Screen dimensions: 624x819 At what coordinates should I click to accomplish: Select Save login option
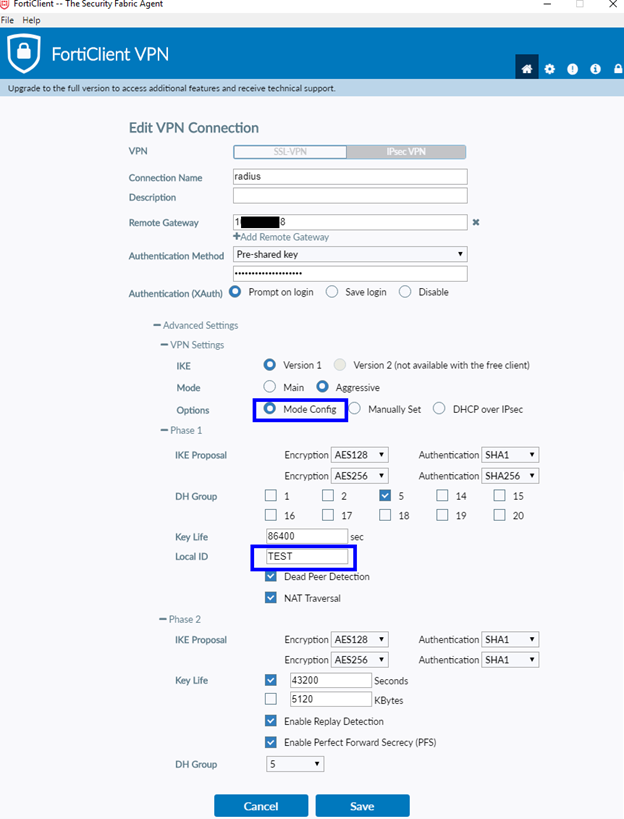[x=332, y=291]
